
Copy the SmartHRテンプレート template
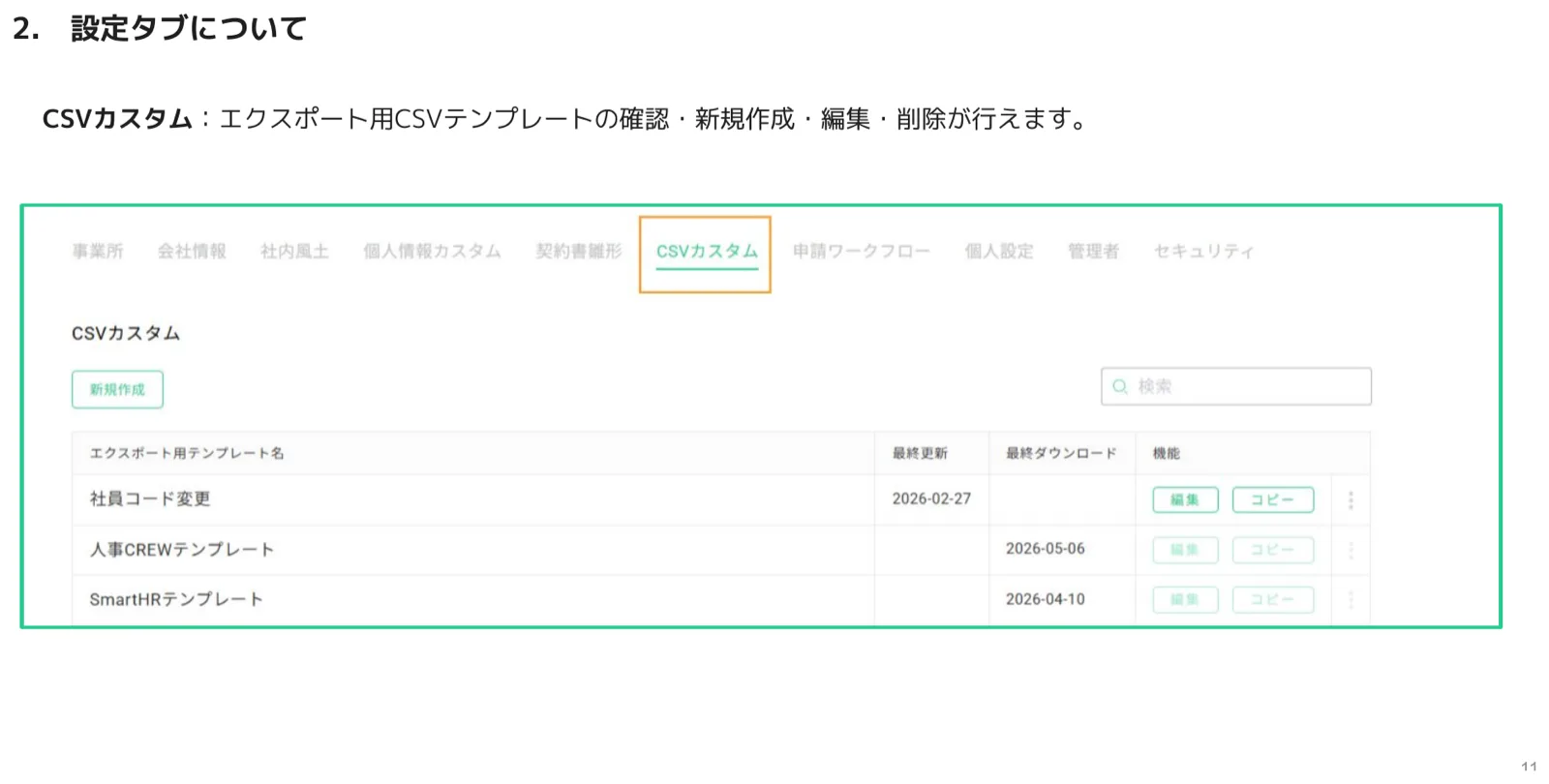1272,600
